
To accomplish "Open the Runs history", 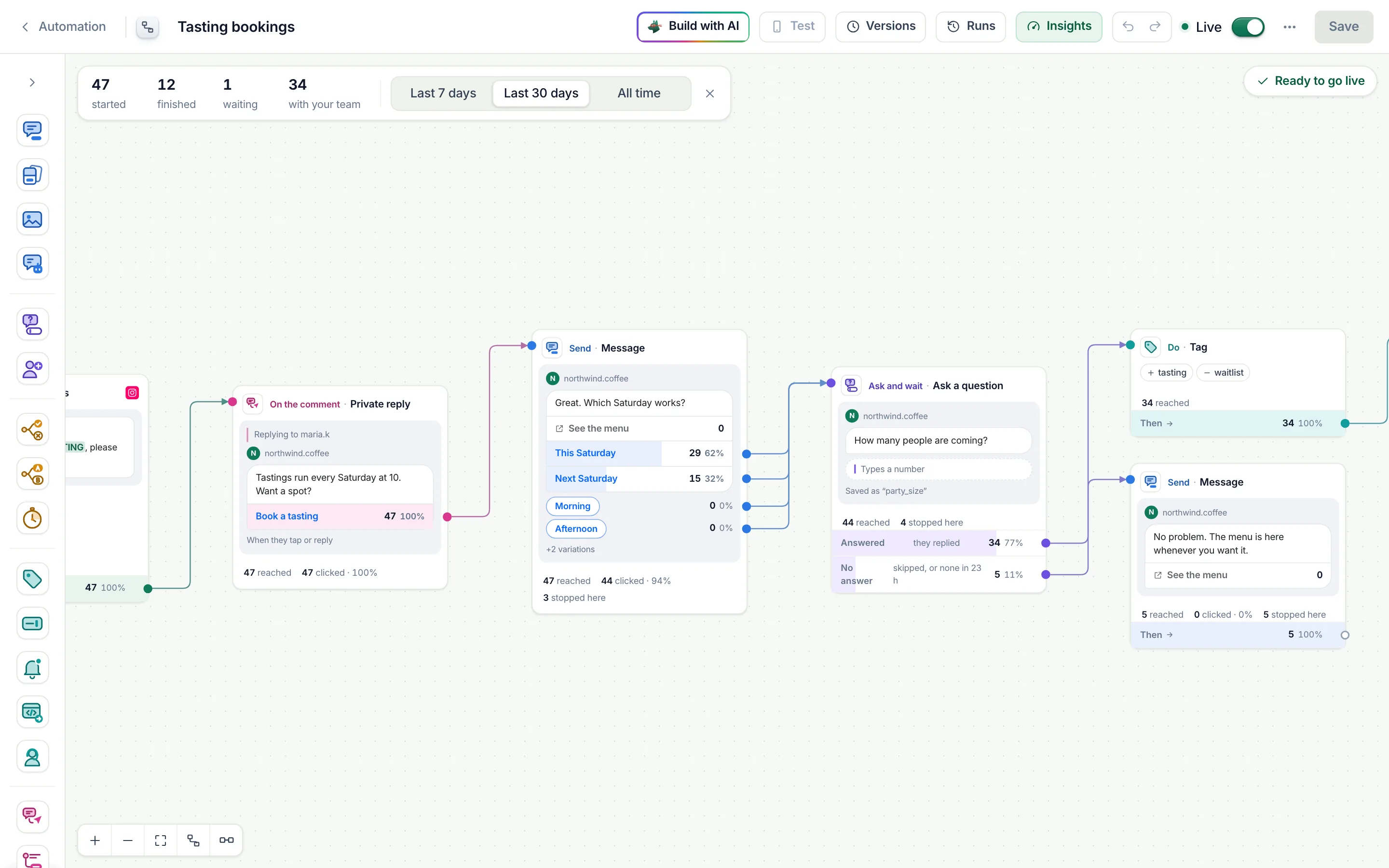I will [970, 27].
